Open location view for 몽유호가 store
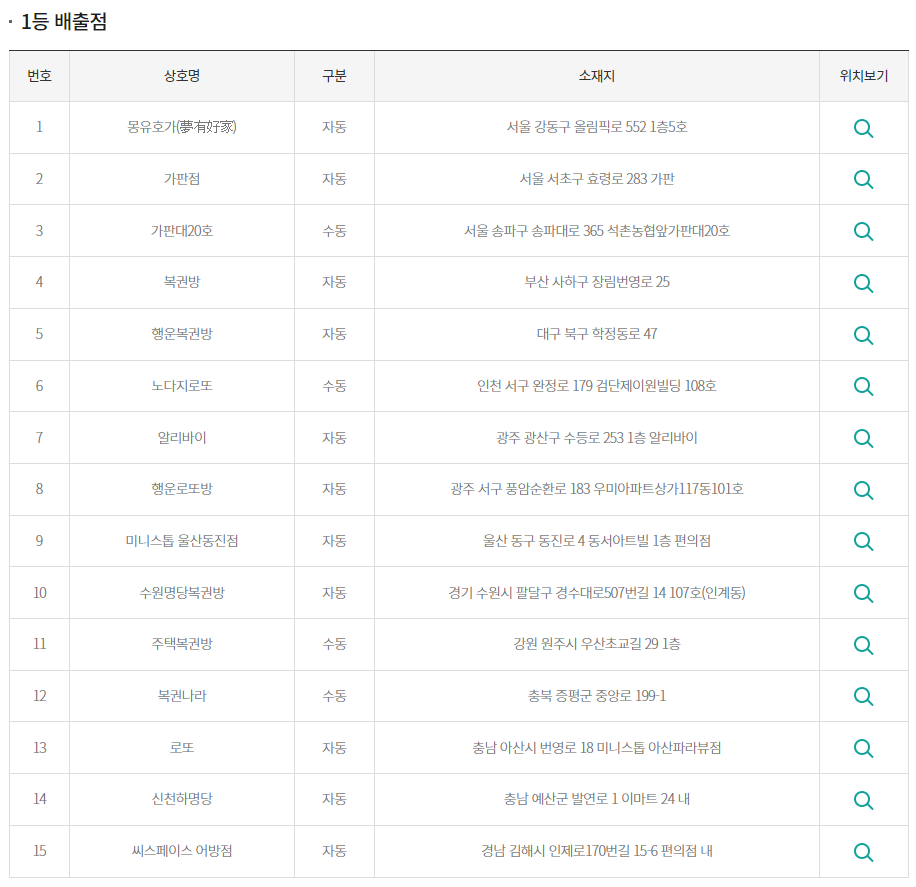This screenshot has width=916, height=887. (862, 127)
